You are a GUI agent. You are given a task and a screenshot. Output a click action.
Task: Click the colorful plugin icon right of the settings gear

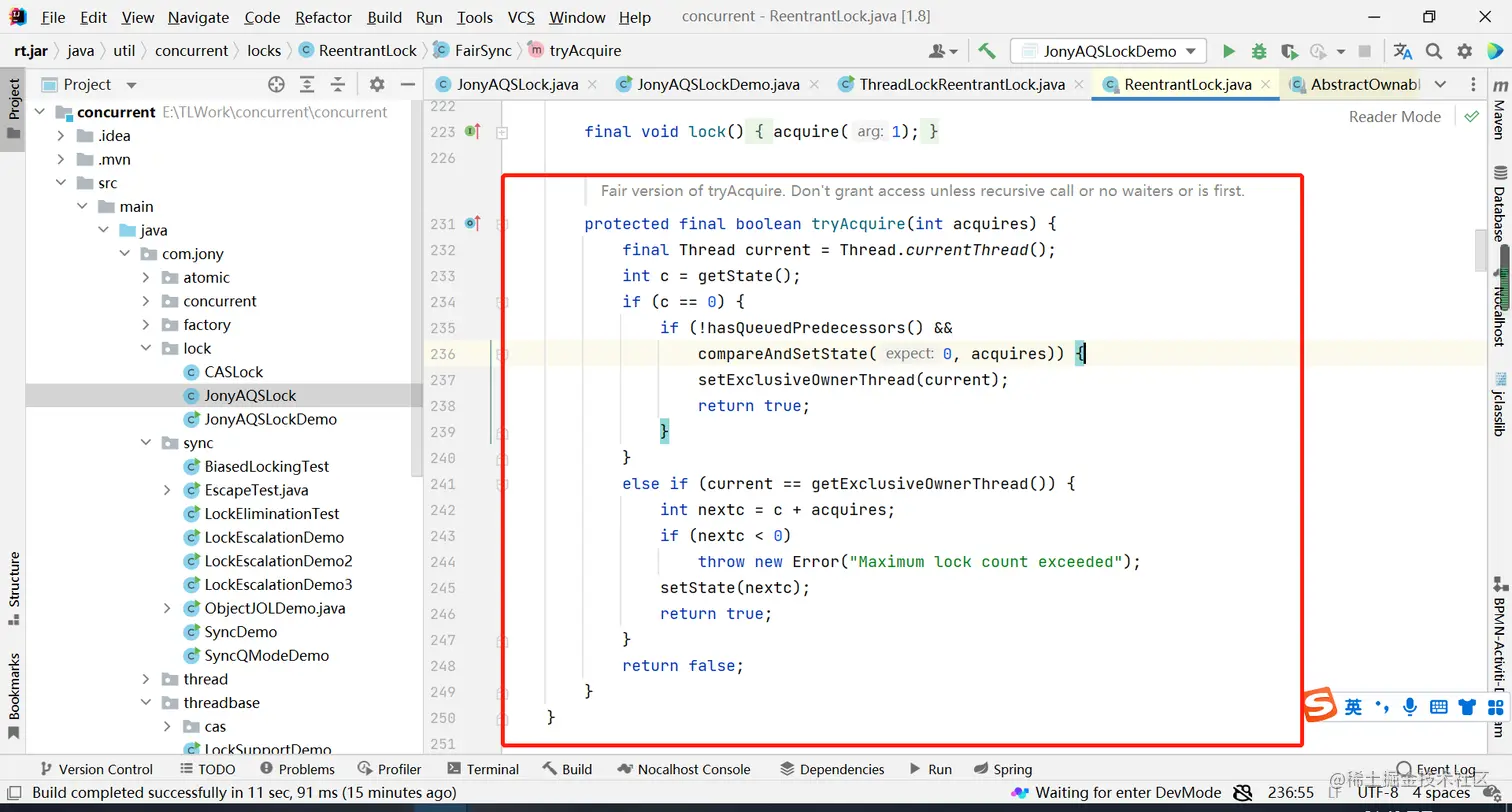(x=1494, y=51)
